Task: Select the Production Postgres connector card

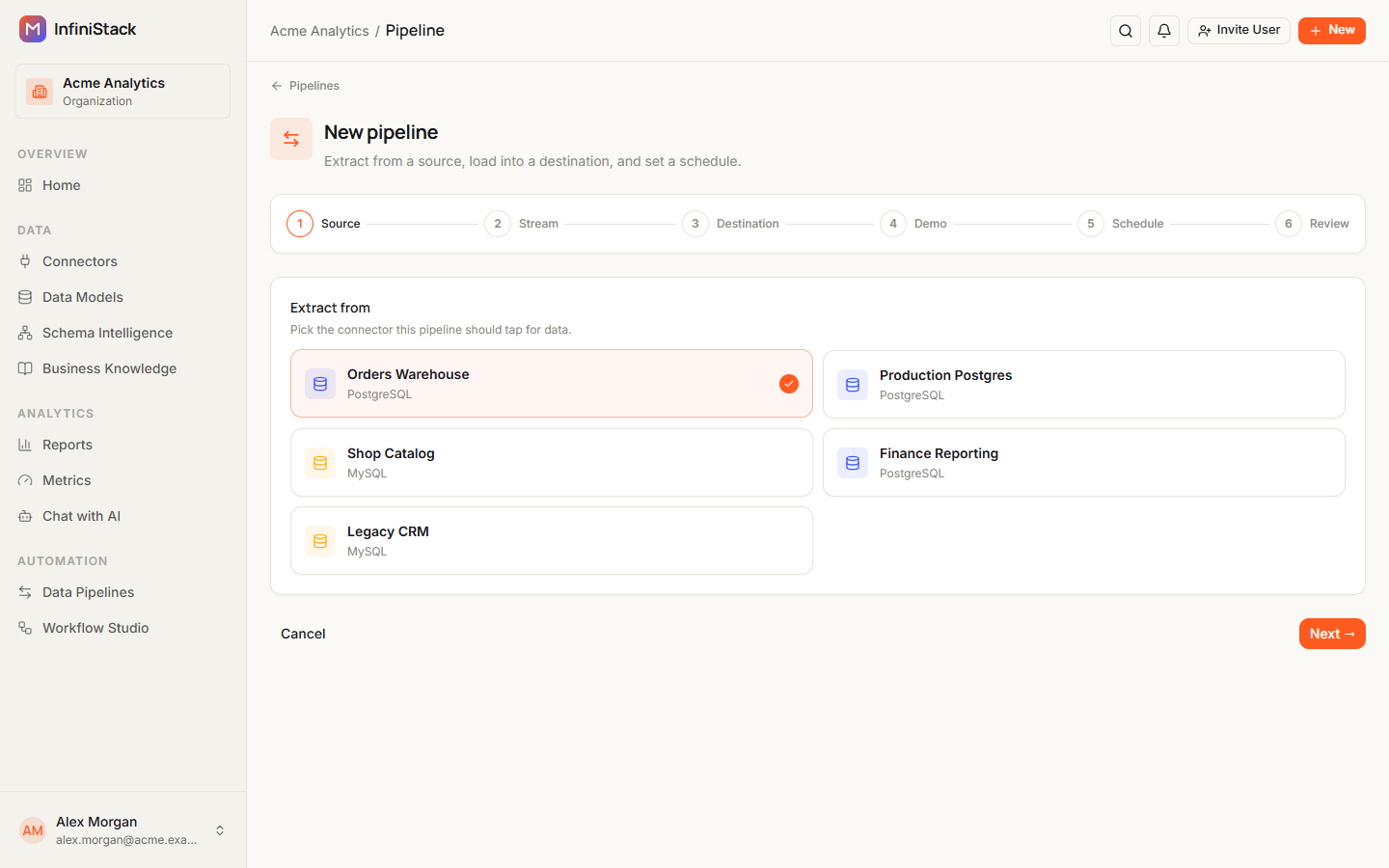Action: point(1084,385)
